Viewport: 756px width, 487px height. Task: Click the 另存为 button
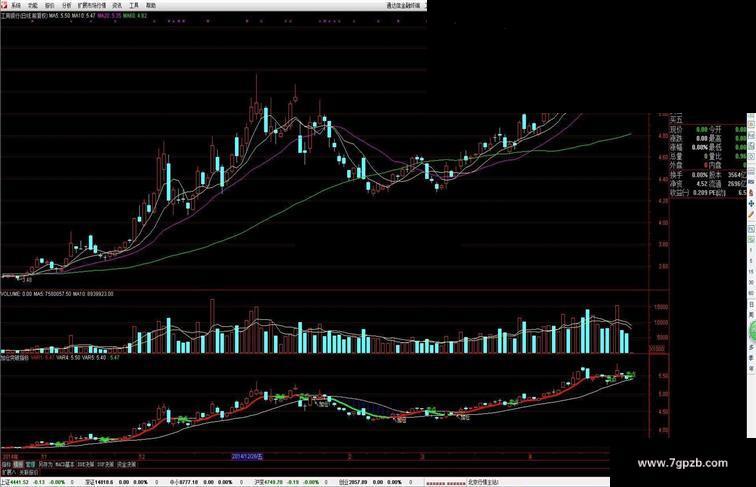45,464
